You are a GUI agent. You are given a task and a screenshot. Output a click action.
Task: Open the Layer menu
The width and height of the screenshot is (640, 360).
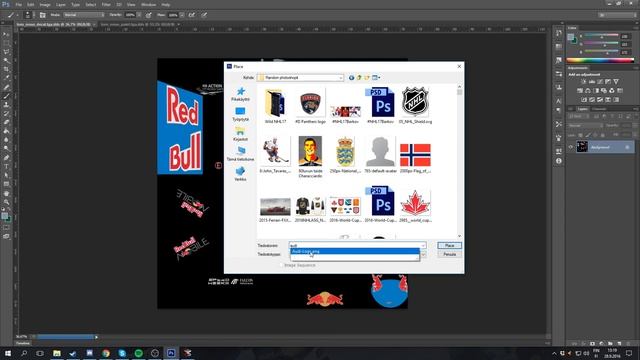(x=61, y=4)
